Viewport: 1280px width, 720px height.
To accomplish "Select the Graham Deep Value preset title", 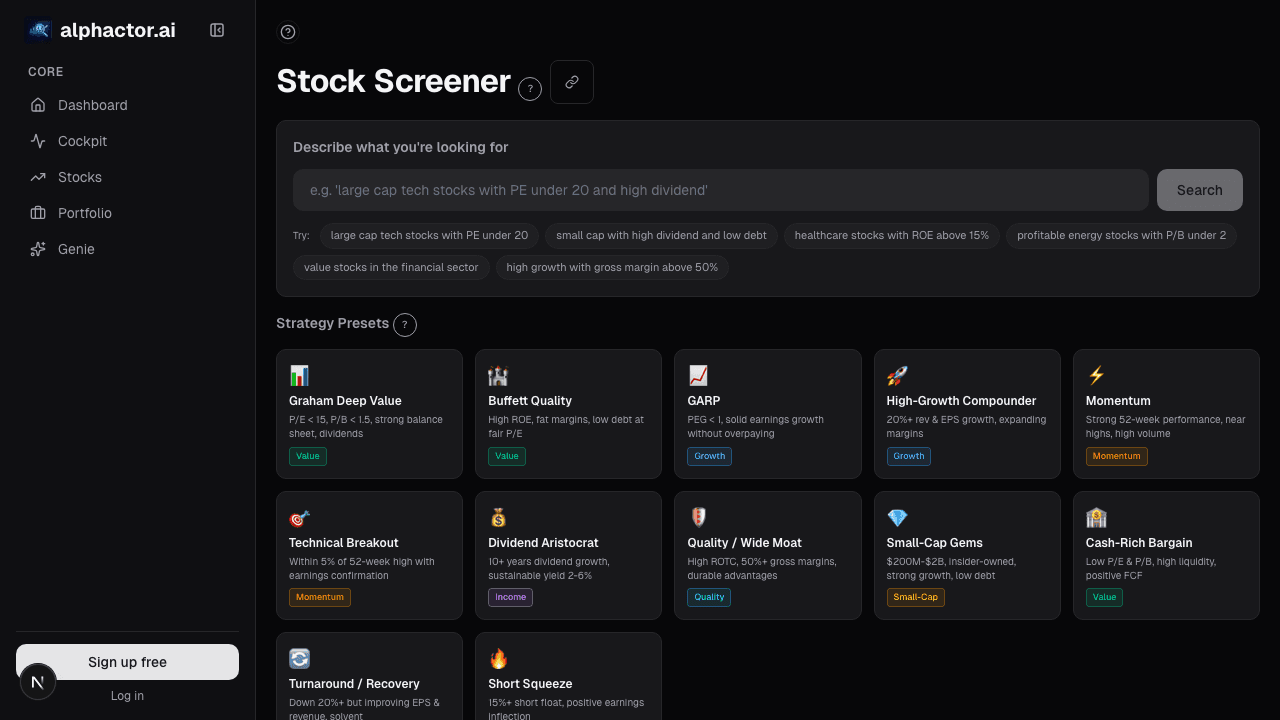I will tap(345, 401).
